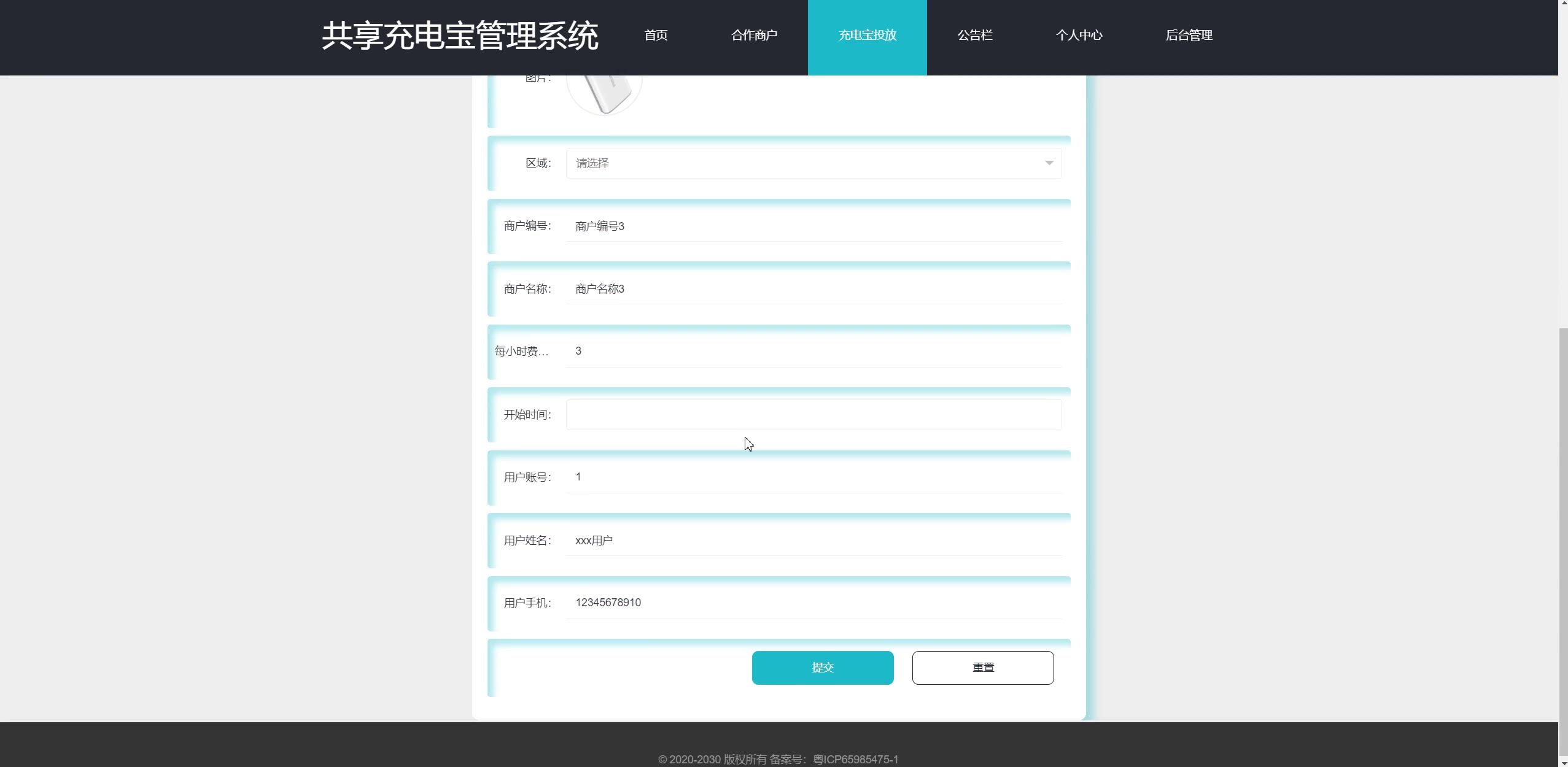Click the 用户账号 input field
The width and height of the screenshot is (1568, 767).
[x=813, y=477]
